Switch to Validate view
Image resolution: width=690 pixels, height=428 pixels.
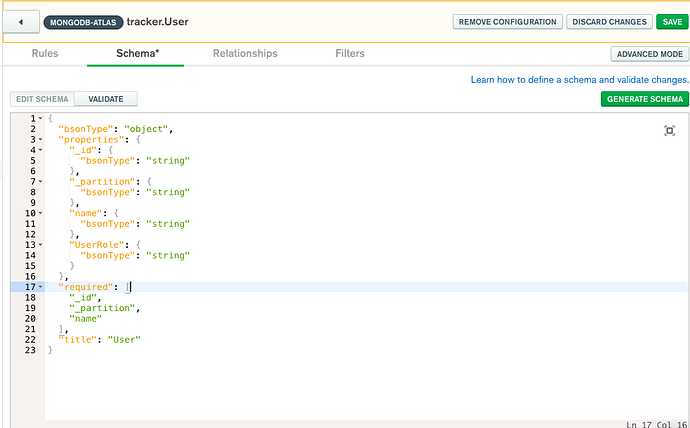[106, 99]
